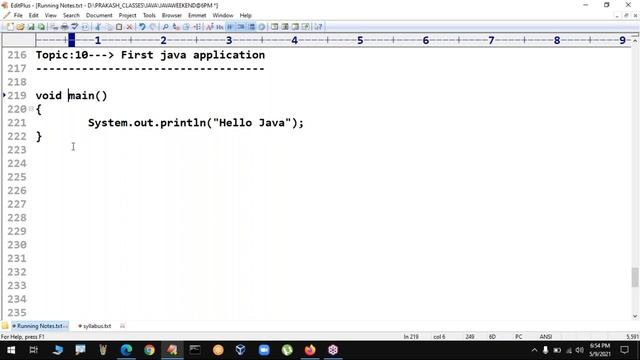Open the File menu

[18, 15]
